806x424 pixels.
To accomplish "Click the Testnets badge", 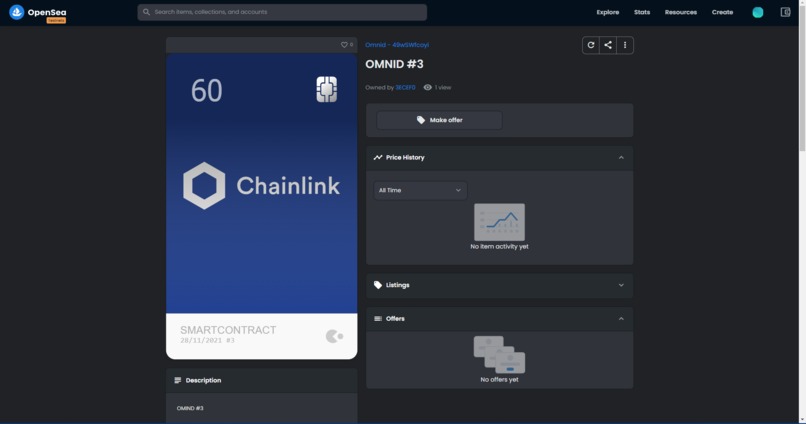I will pos(56,21).
